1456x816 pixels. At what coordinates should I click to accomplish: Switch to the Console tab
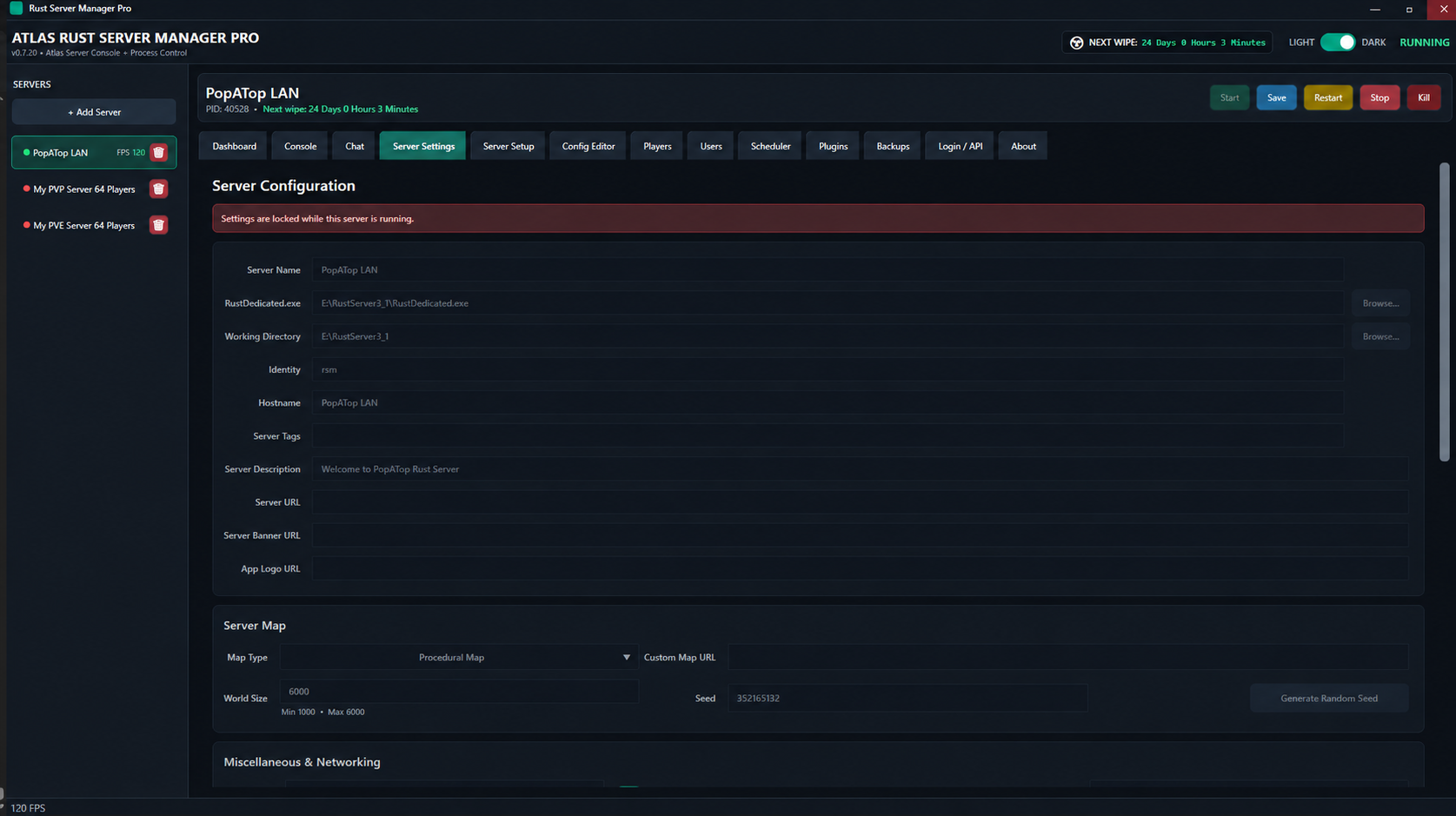click(300, 146)
